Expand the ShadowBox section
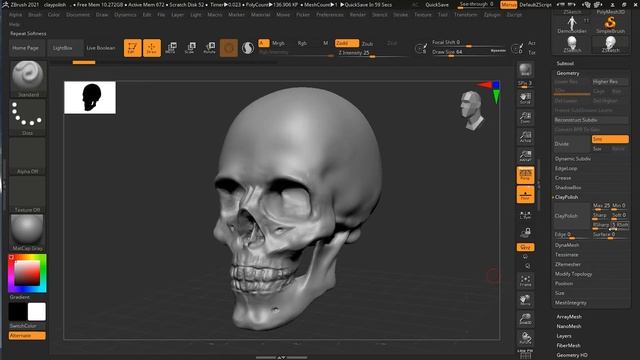The image size is (640, 360). point(568,187)
